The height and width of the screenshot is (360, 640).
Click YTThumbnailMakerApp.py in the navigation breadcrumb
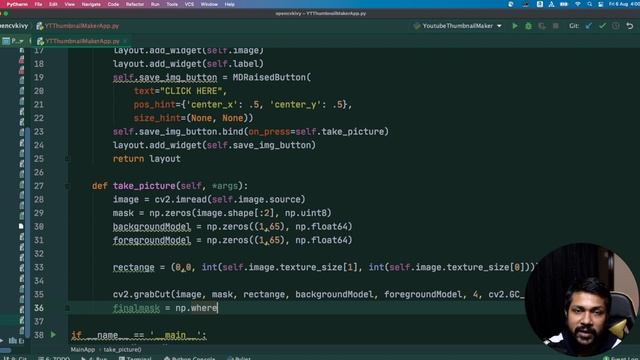point(78,26)
